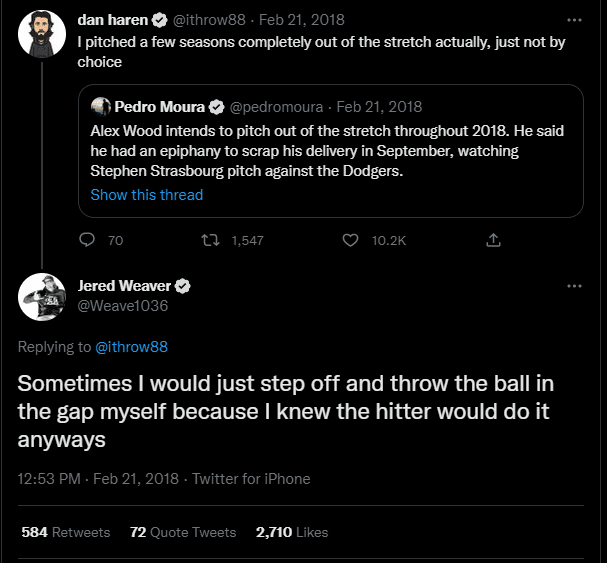The image size is (607, 563).
Task: Open Jered Weaver's profile name link
Action: click(x=124, y=286)
